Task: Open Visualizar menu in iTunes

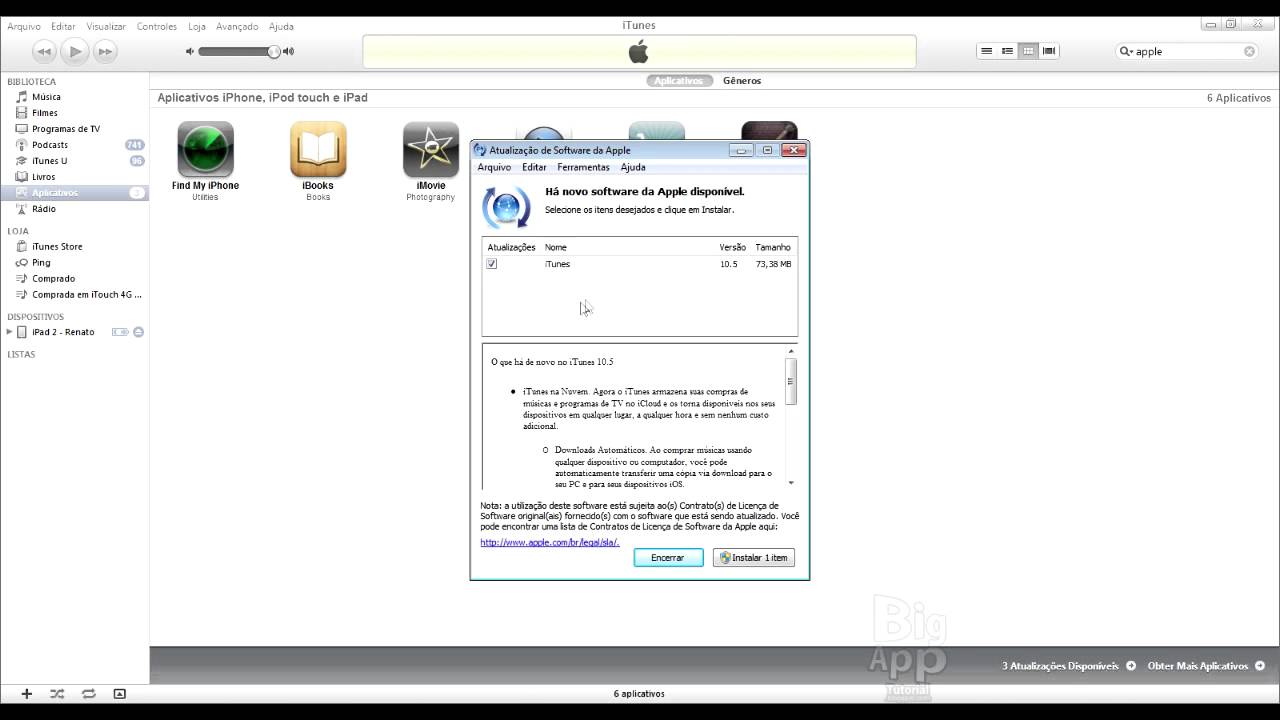Action: click(106, 26)
